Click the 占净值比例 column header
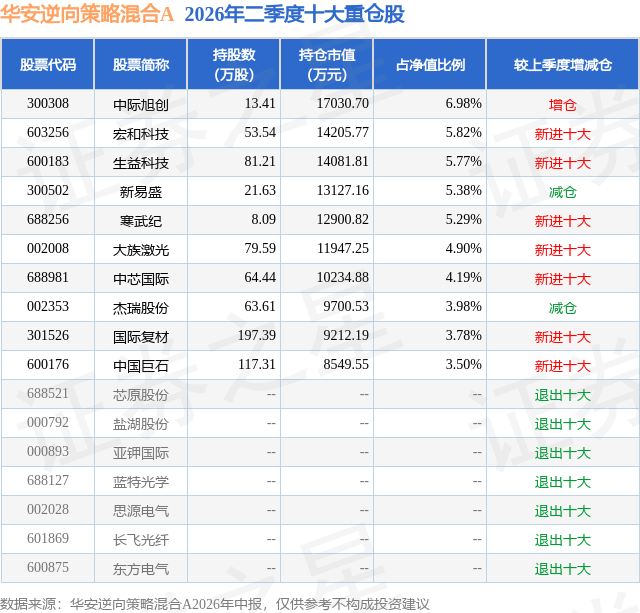Image resolution: width=640 pixels, height=613 pixels. click(430, 64)
